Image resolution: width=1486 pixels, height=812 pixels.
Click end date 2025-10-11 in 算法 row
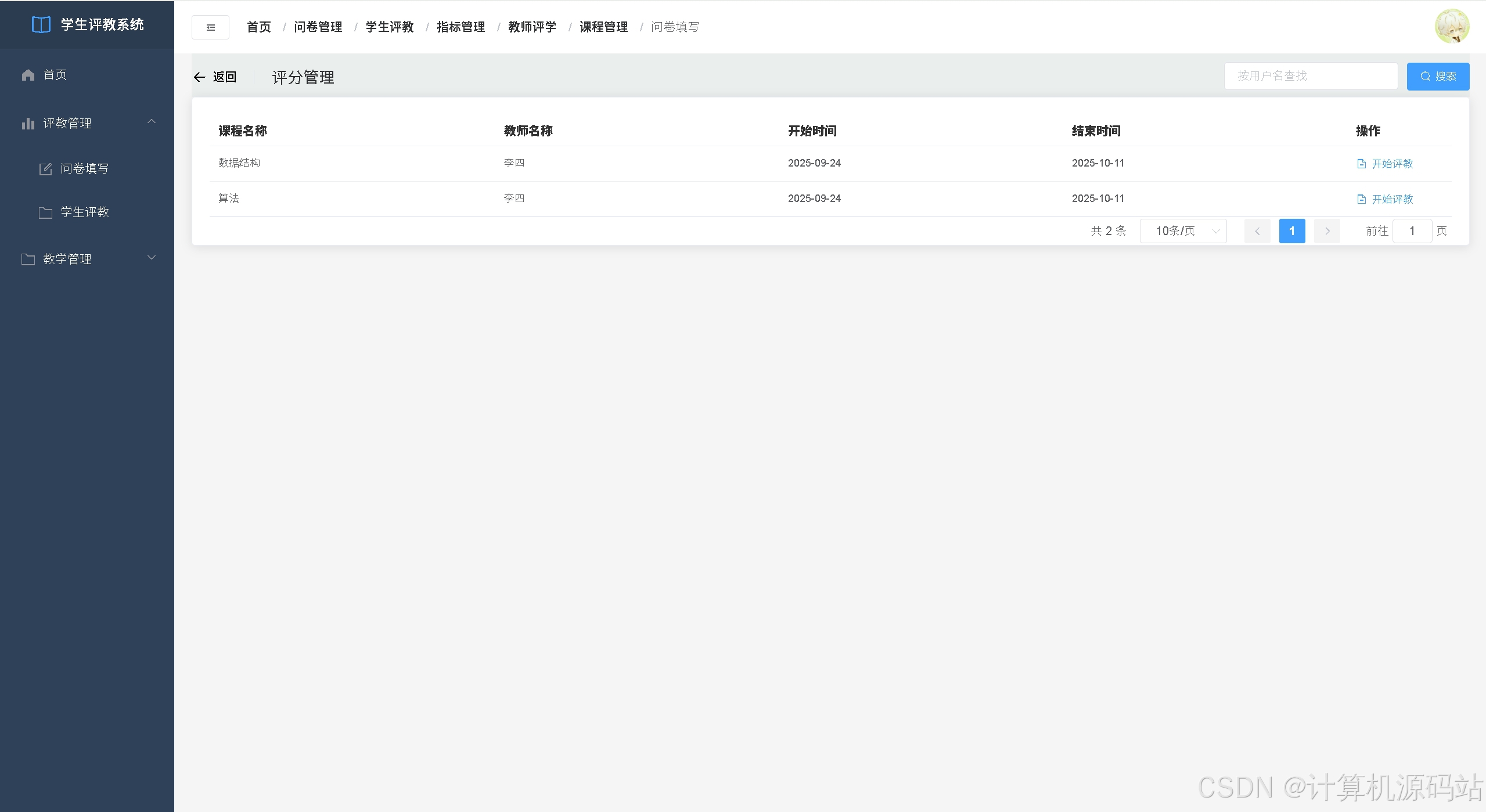point(1098,199)
